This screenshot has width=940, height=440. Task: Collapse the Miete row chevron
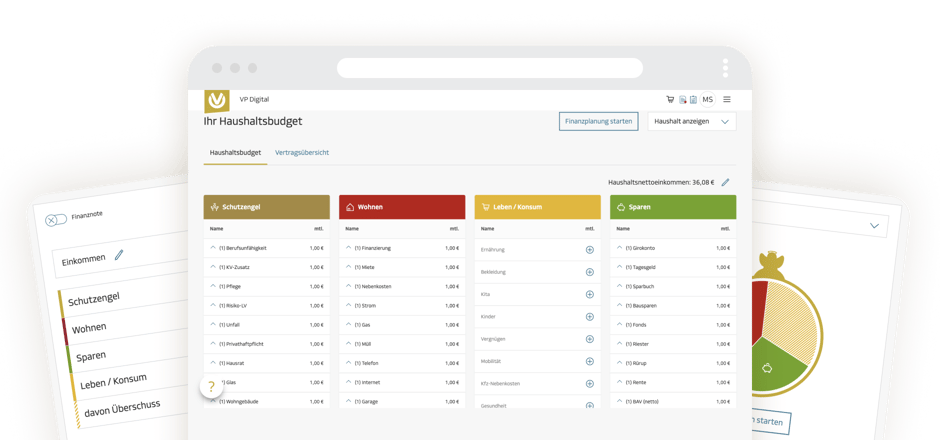click(348, 267)
